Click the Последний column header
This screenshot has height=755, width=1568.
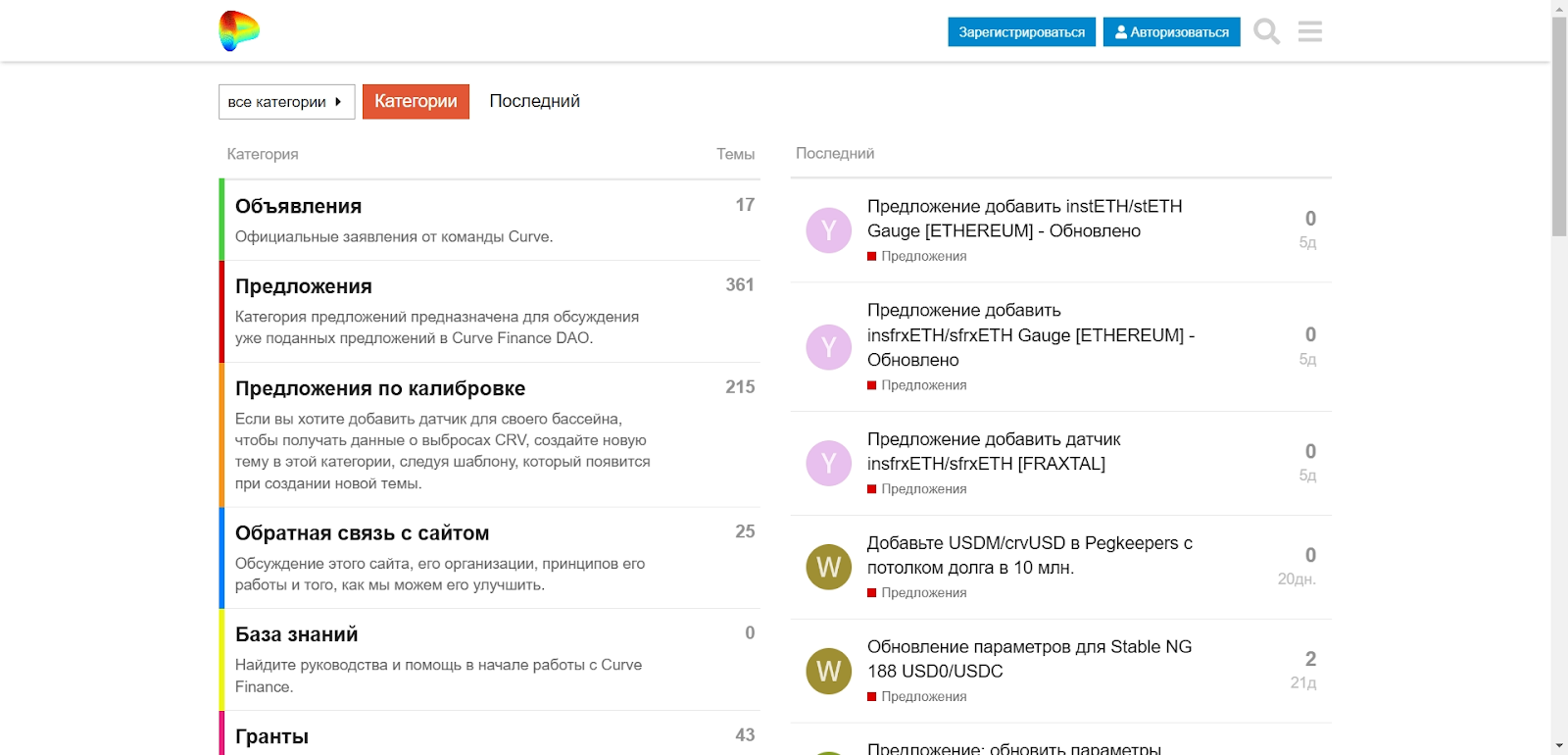(x=835, y=154)
